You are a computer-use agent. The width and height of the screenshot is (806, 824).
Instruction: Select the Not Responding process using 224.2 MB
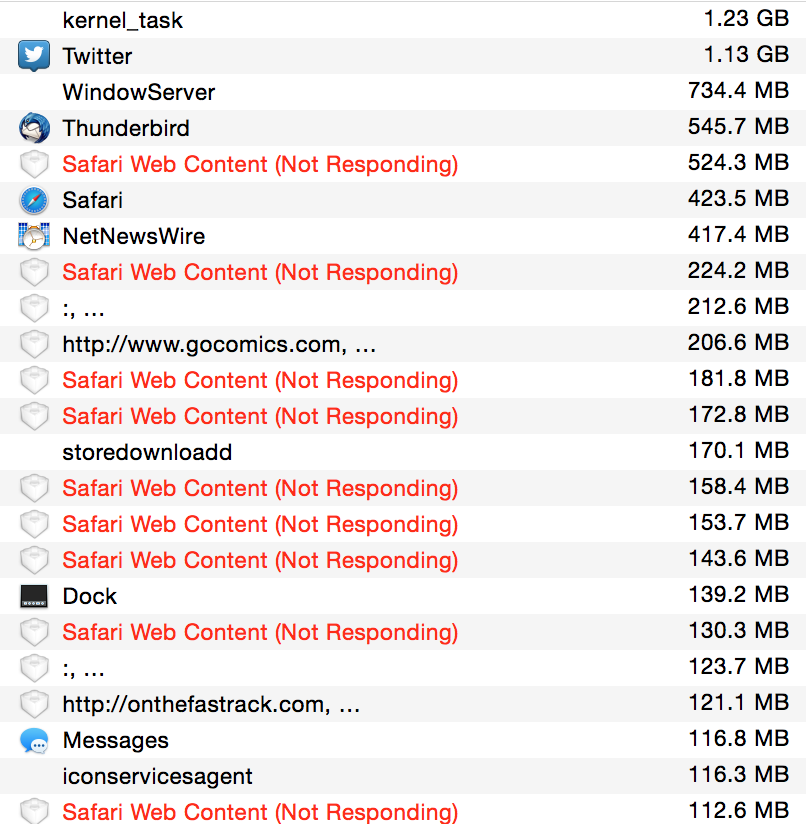coord(260,273)
